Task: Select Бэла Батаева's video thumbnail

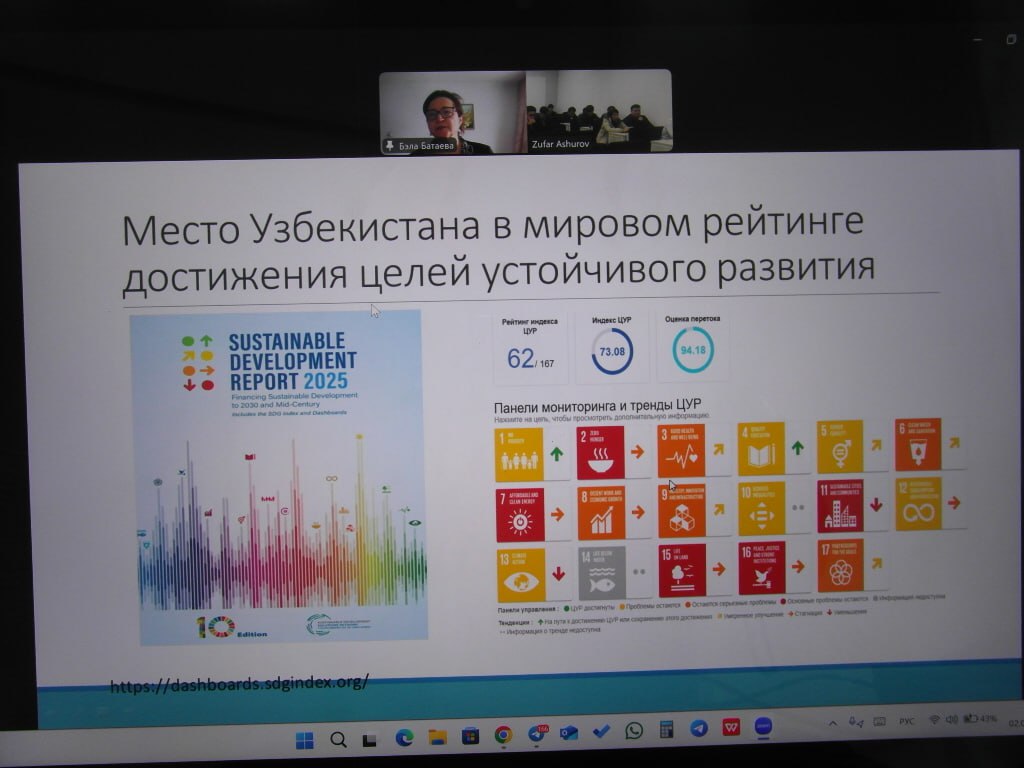Action: click(x=452, y=112)
